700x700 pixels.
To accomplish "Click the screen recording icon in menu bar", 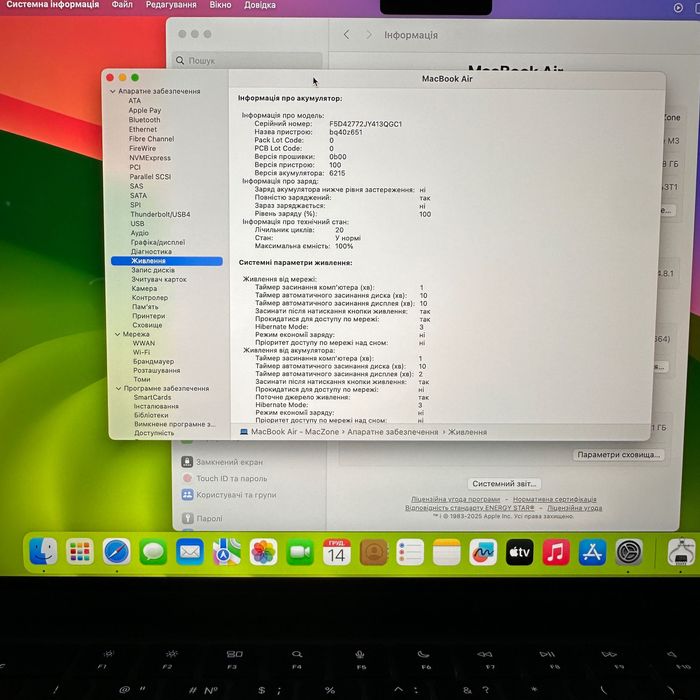I will 678,8.
